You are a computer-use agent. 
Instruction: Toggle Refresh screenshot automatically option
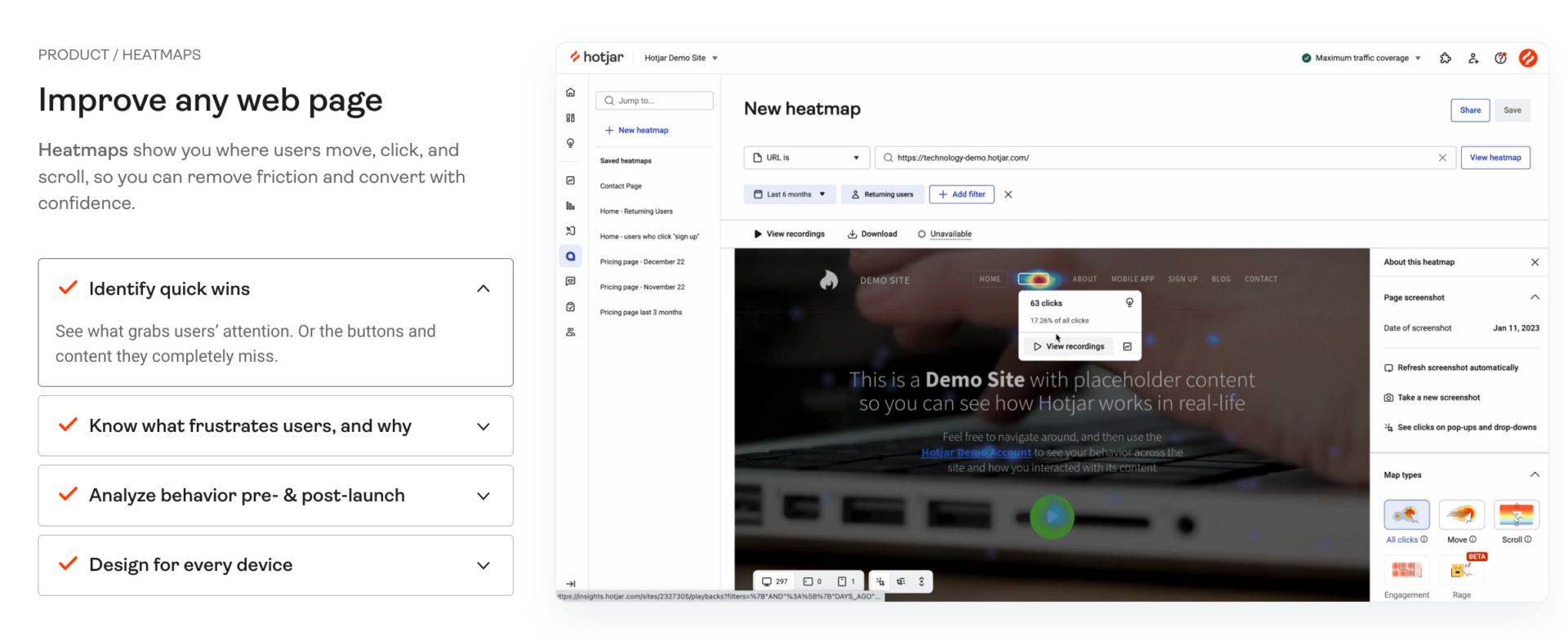pyautogui.click(x=1451, y=367)
